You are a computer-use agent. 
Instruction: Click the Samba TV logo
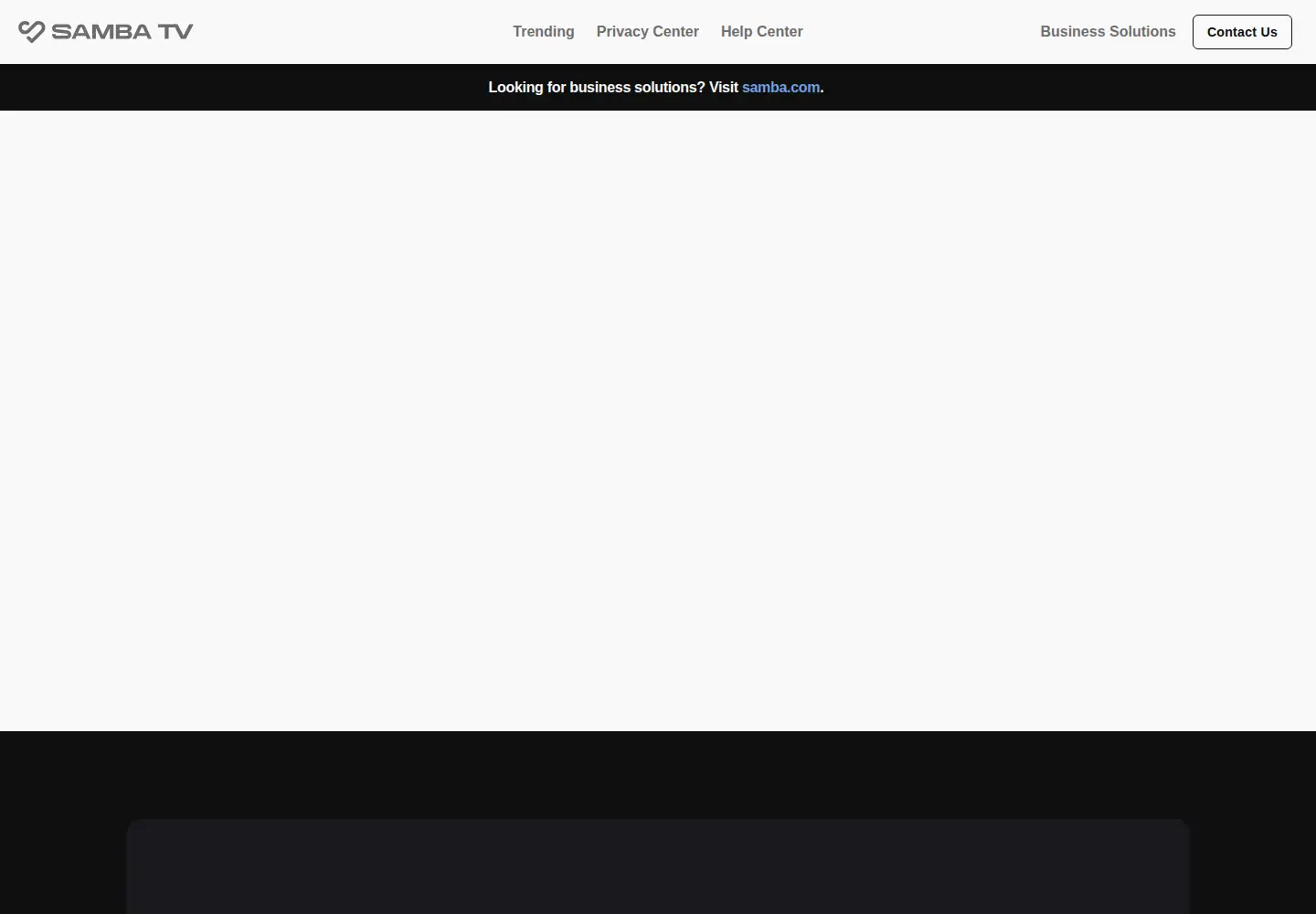pos(106,32)
